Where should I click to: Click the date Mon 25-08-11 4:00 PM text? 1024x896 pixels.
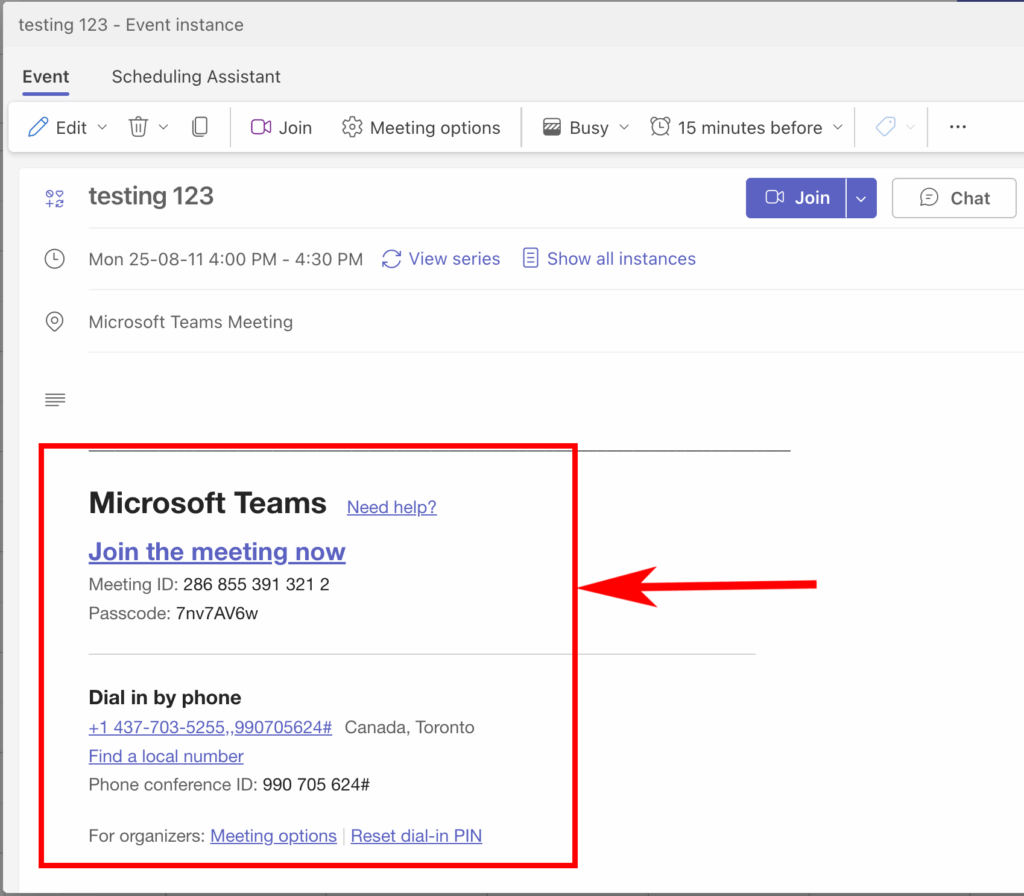click(x=226, y=259)
